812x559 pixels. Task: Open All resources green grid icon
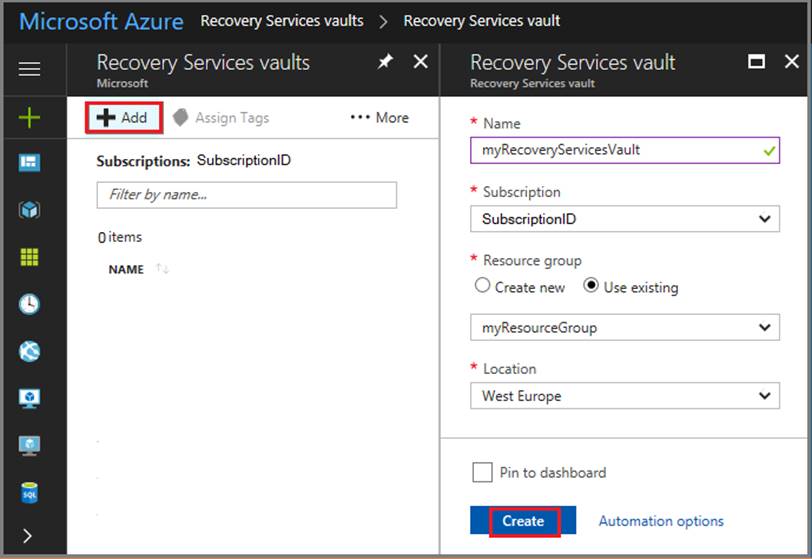[29, 257]
